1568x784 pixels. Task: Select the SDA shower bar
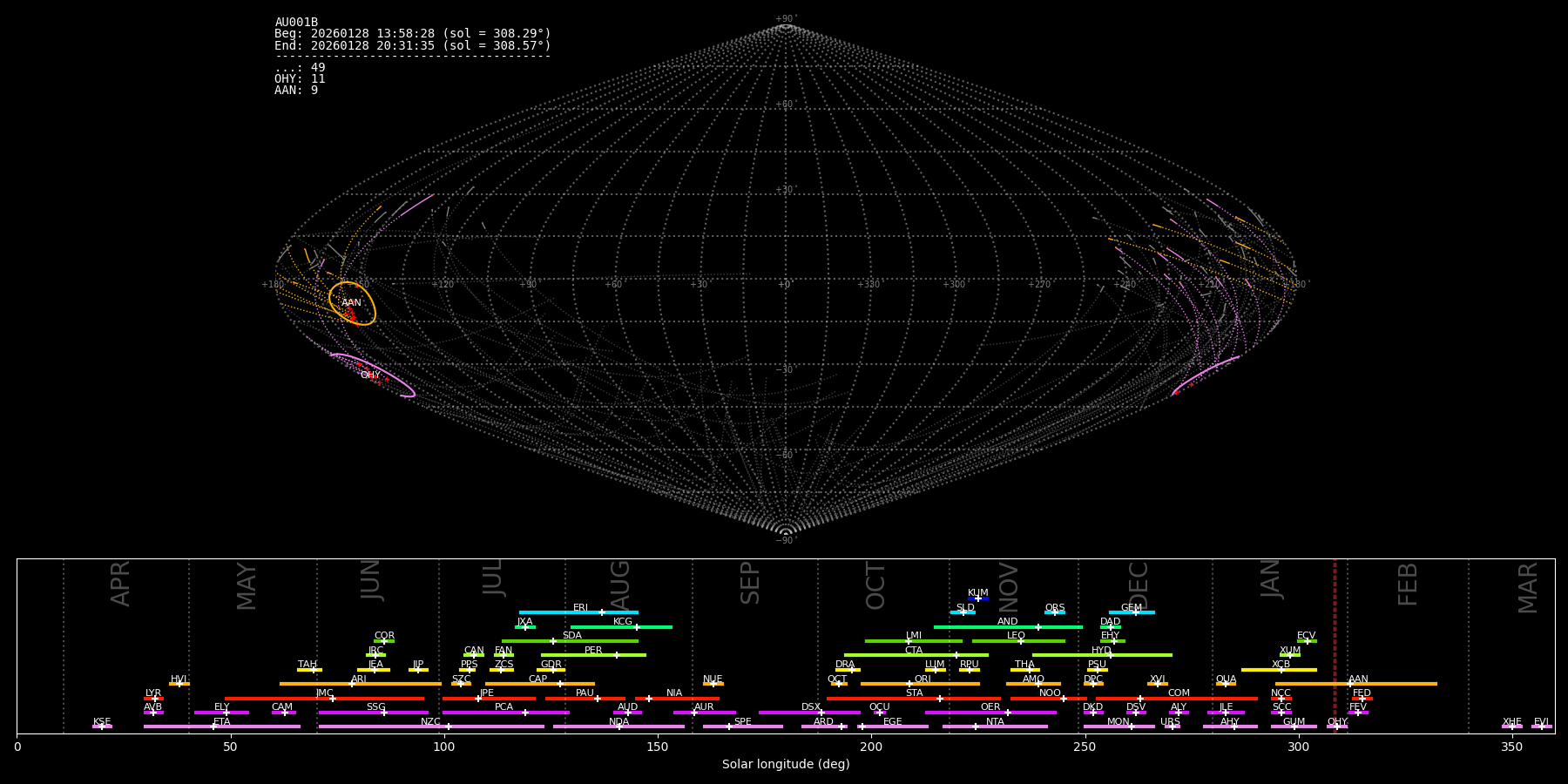570,641
